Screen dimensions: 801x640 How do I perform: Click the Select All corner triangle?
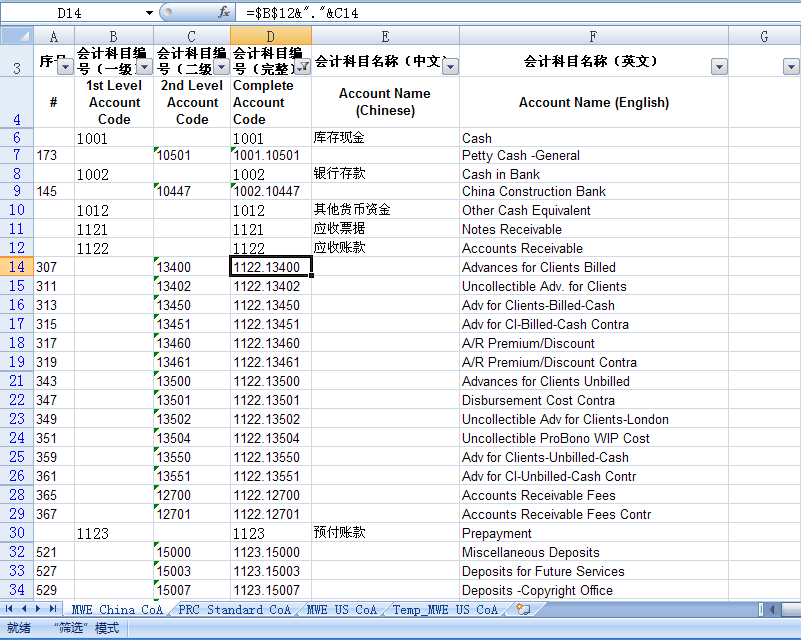pyautogui.click(x=16, y=35)
